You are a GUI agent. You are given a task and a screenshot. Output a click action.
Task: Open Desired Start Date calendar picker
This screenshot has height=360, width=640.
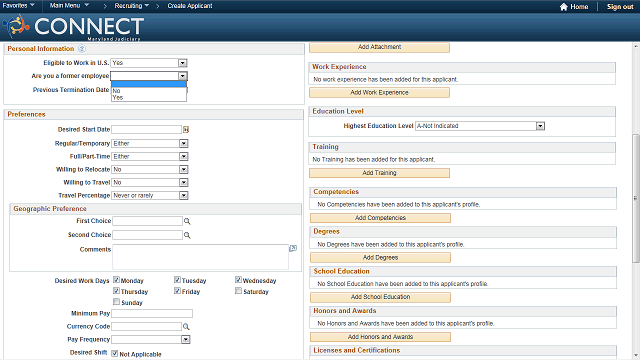coord(186,129)
